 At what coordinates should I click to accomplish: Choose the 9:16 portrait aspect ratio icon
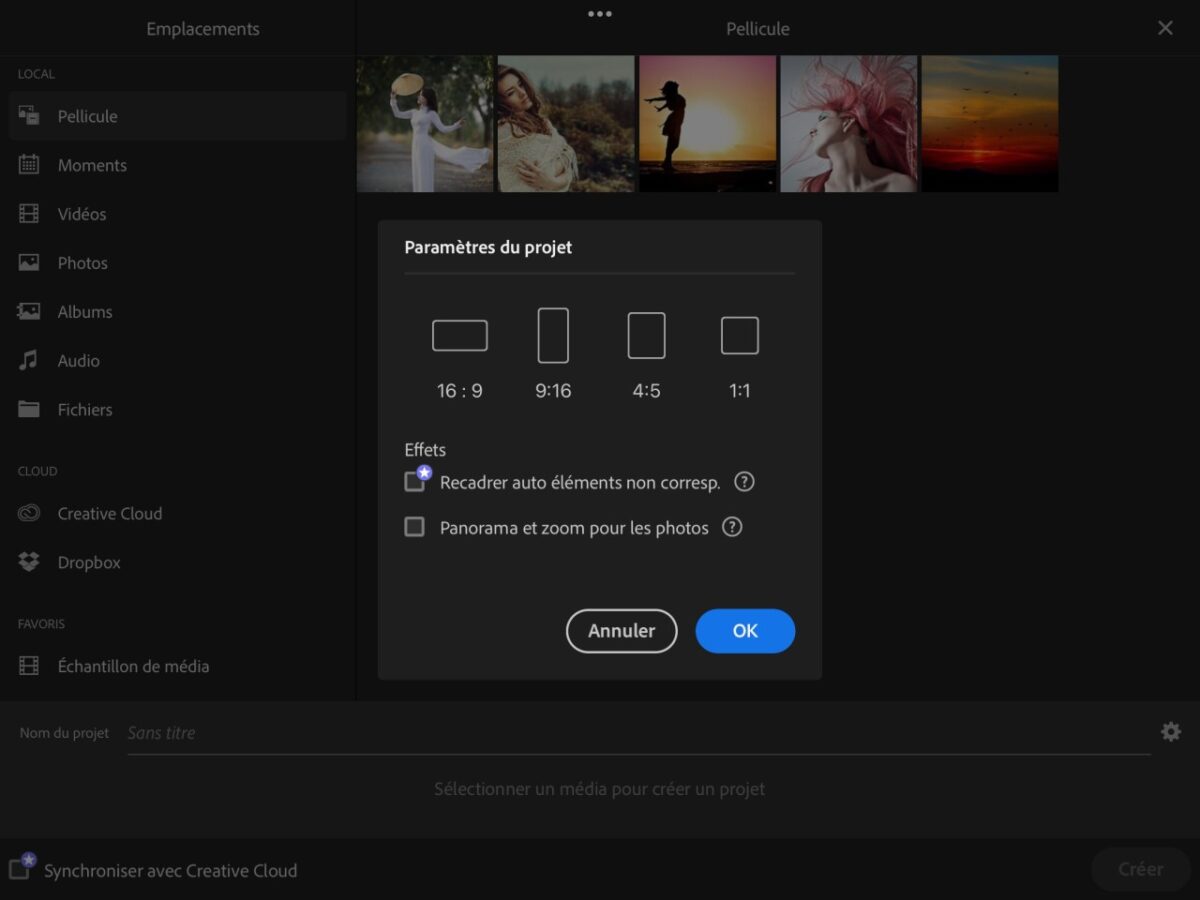553,335
